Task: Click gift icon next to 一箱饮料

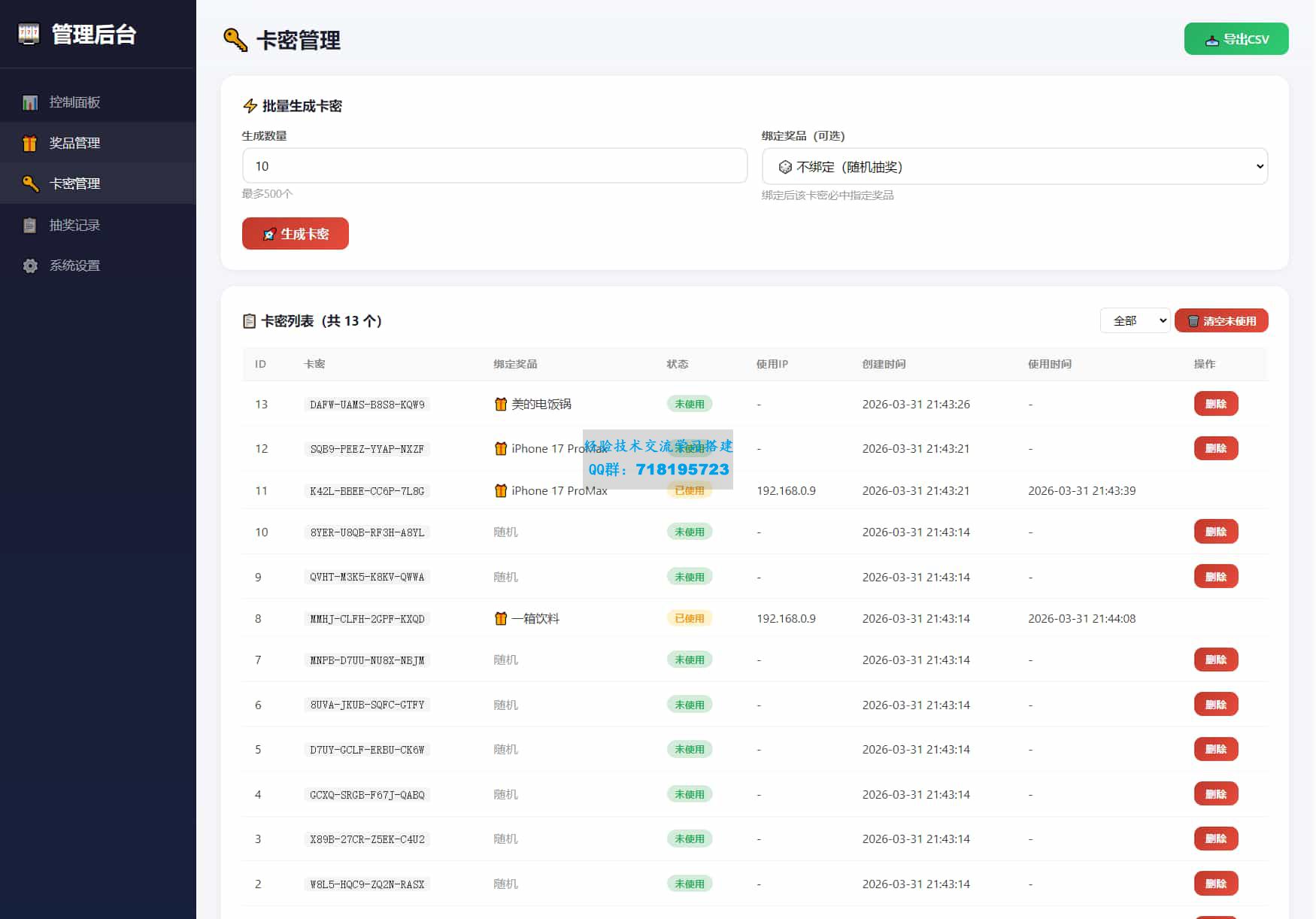Action: [501, 618]
